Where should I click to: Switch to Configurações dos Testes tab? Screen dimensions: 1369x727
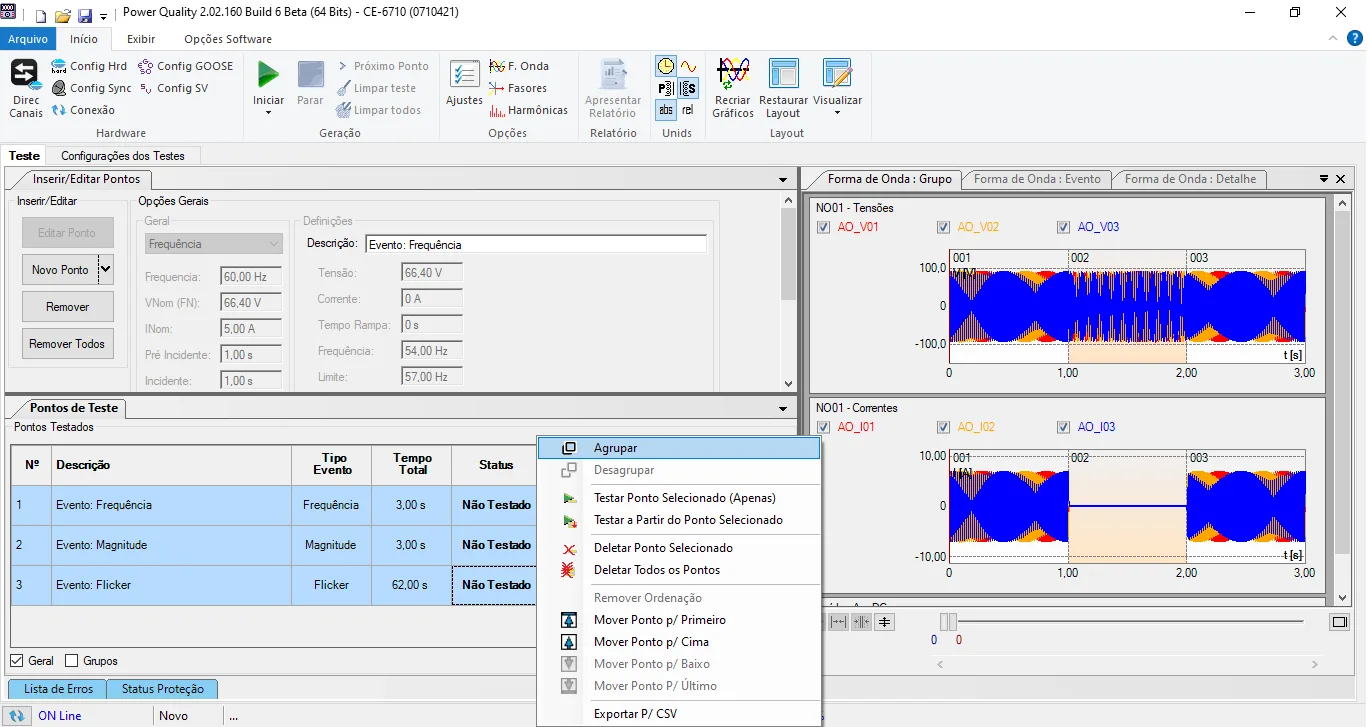[123, 156]
